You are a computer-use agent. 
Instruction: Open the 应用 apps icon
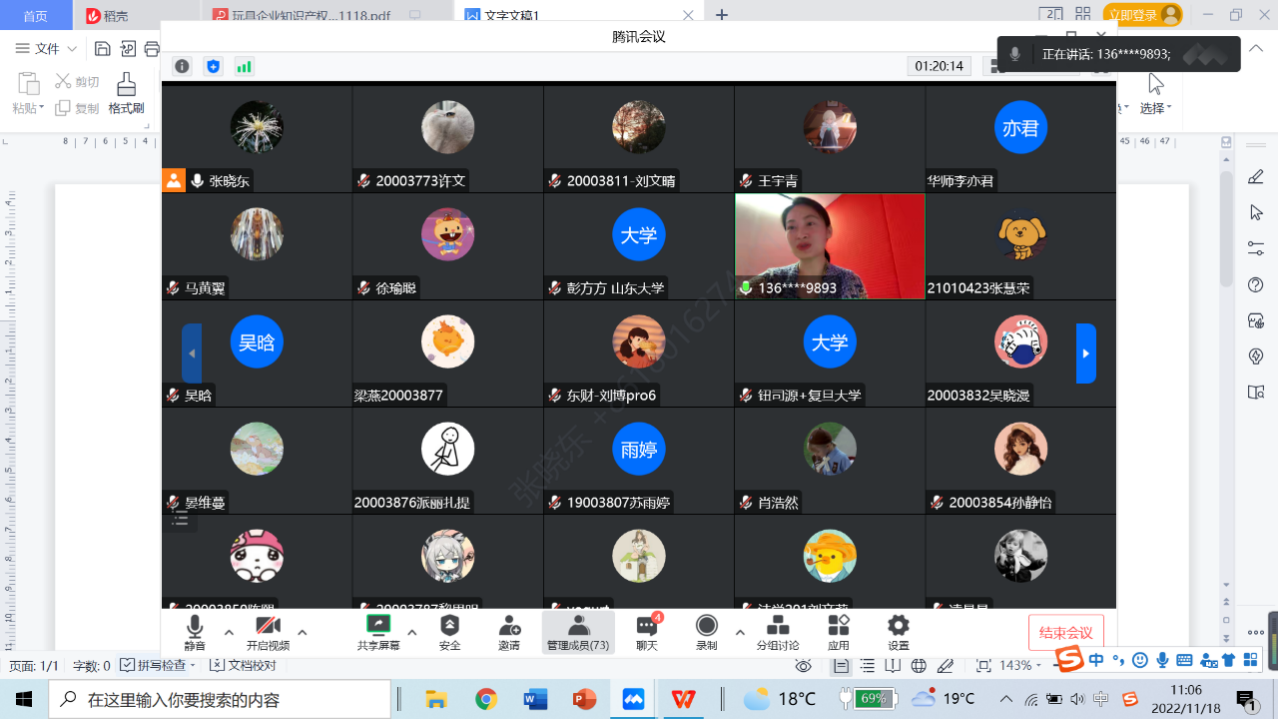pos(838,627)
